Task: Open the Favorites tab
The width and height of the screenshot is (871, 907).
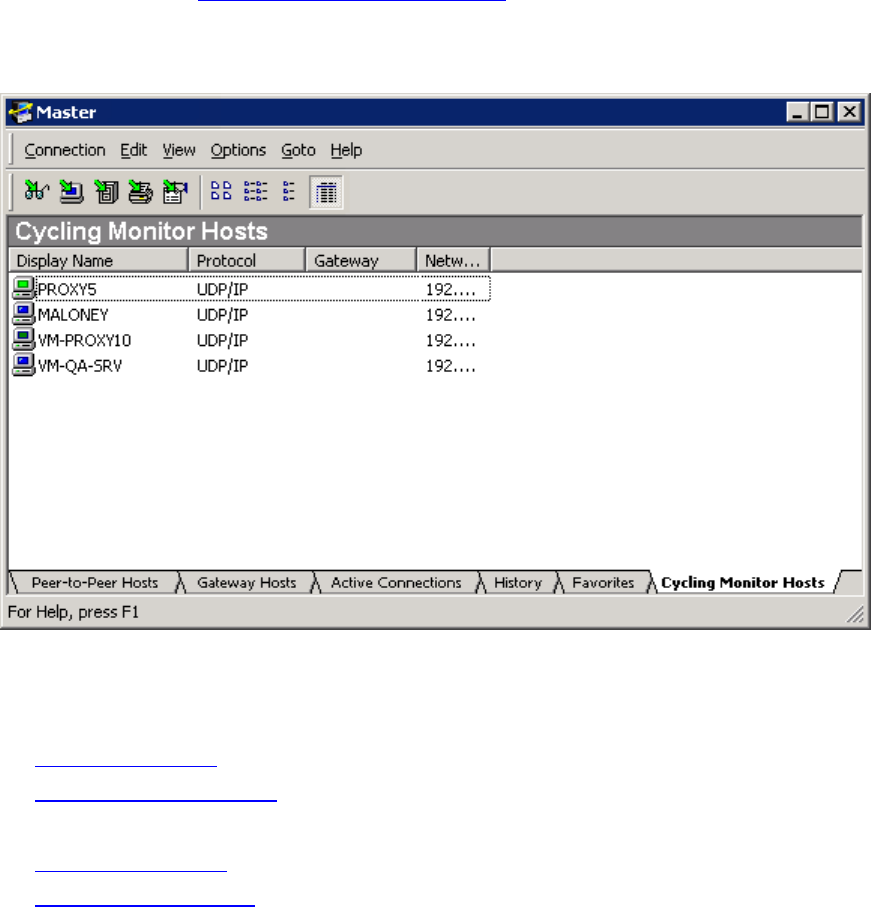Action: [603, 582]
